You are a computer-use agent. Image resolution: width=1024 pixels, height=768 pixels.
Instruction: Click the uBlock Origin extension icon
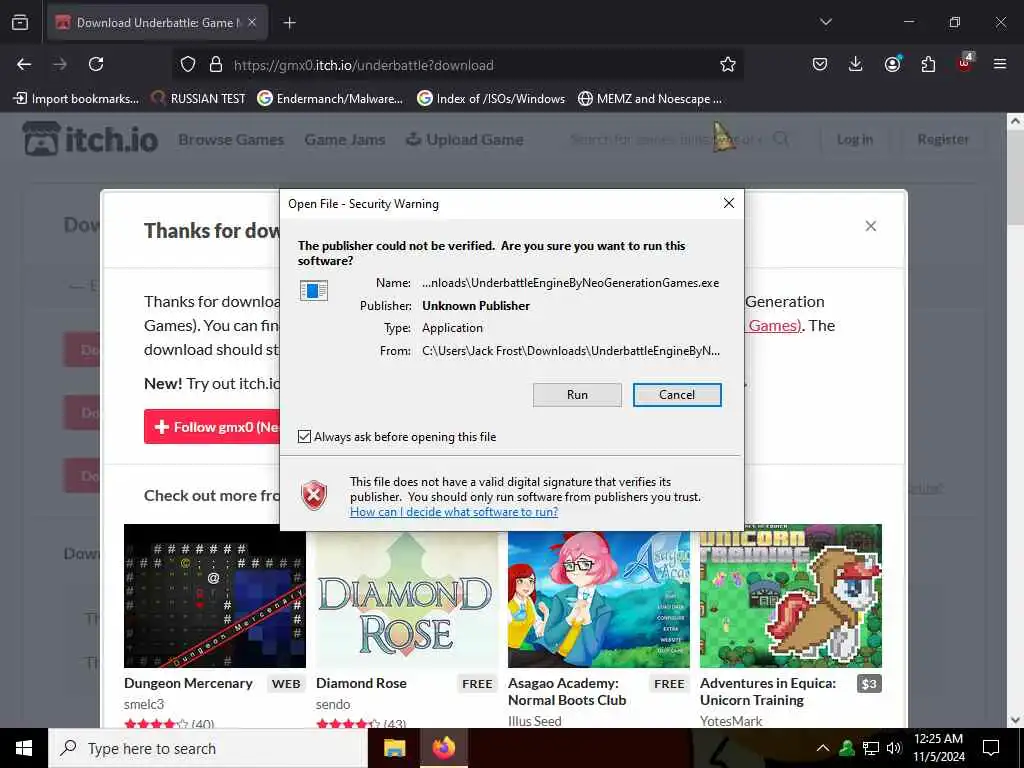[965, 63]
